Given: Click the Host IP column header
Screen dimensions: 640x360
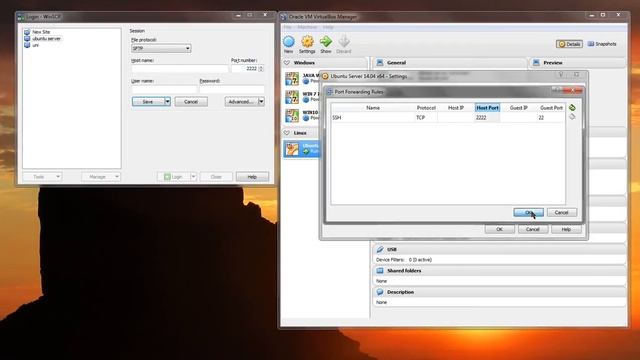Looking at the screenshot, I should pos(456,108).
